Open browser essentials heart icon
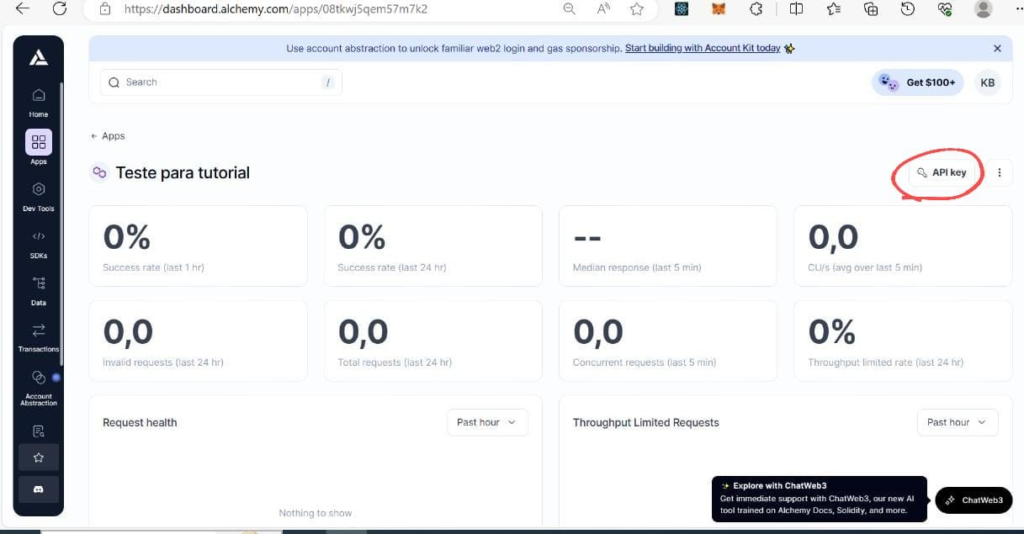 [x=944, y=8]
